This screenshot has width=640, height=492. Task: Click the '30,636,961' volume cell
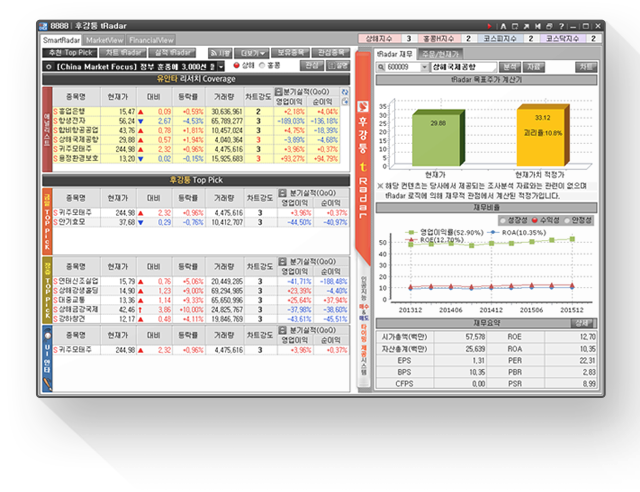[x=227, y=111]
